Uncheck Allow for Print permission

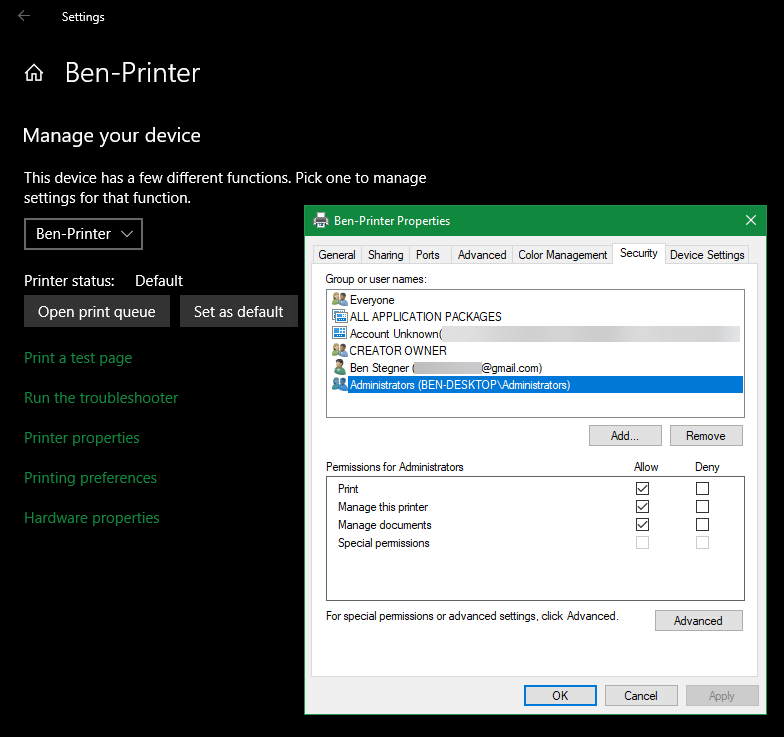coord(642,489)
